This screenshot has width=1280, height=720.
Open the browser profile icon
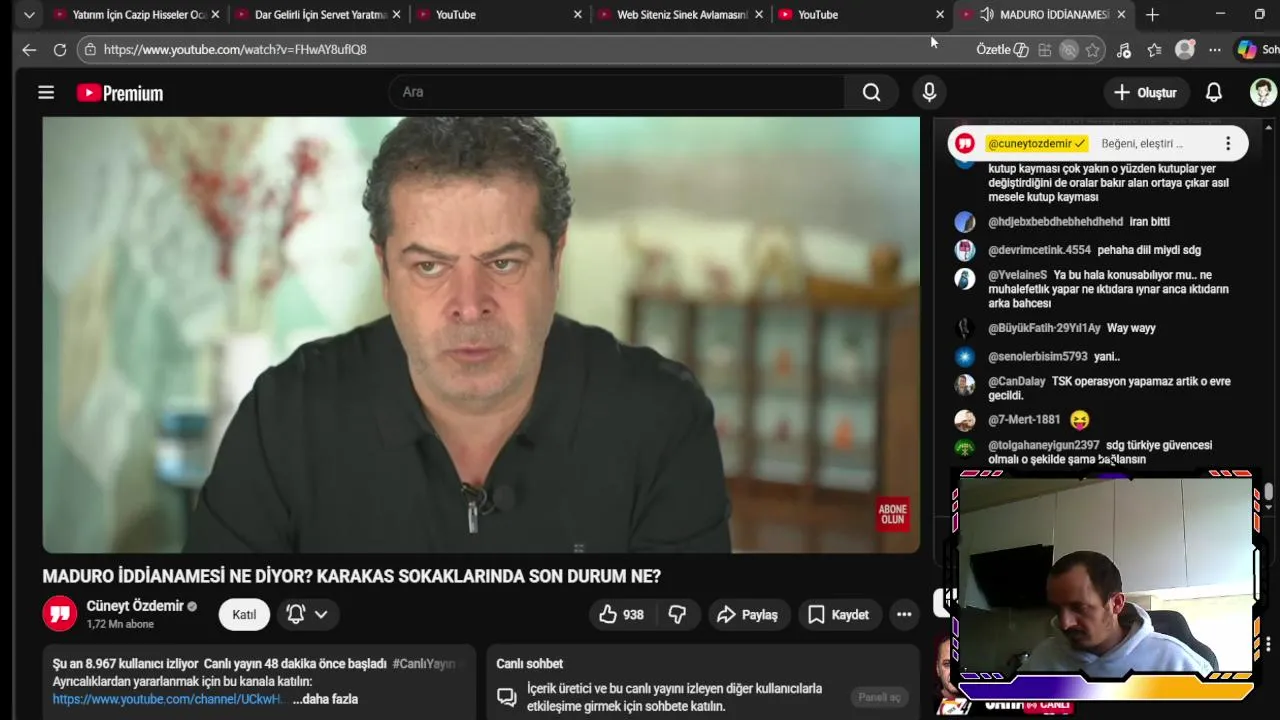1185,49
